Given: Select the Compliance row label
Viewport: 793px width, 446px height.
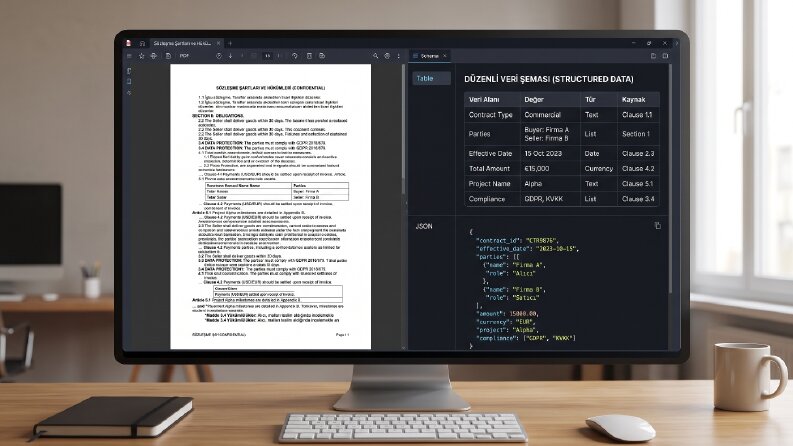Looking at the screenshot, I should coord(492,199).
